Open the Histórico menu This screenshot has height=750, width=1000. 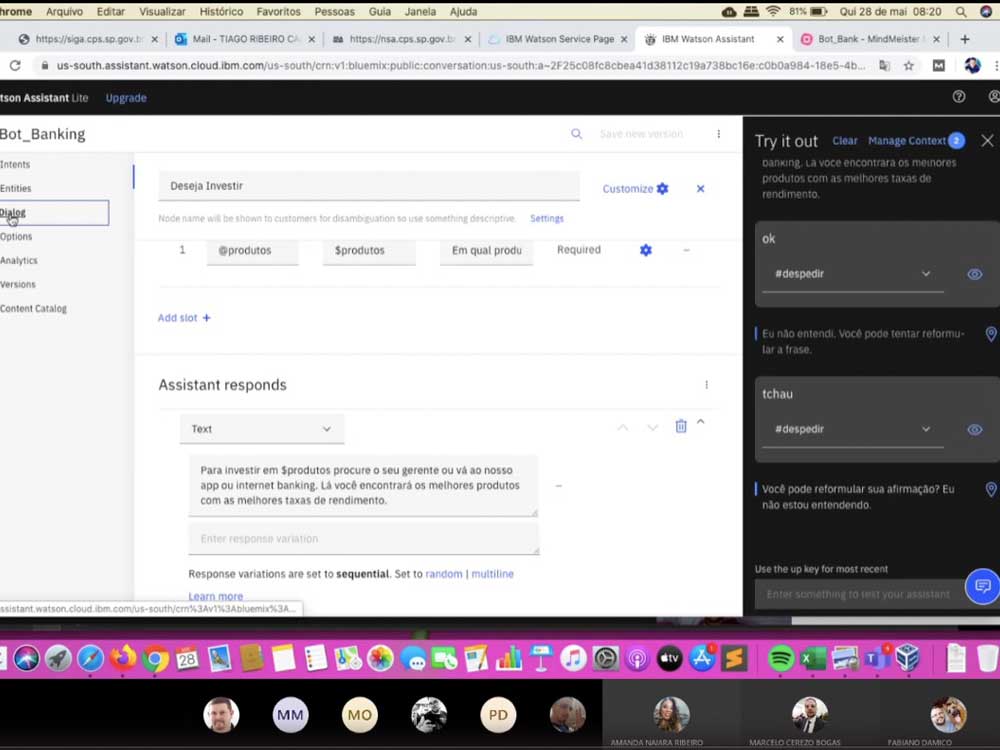(221, 11)
